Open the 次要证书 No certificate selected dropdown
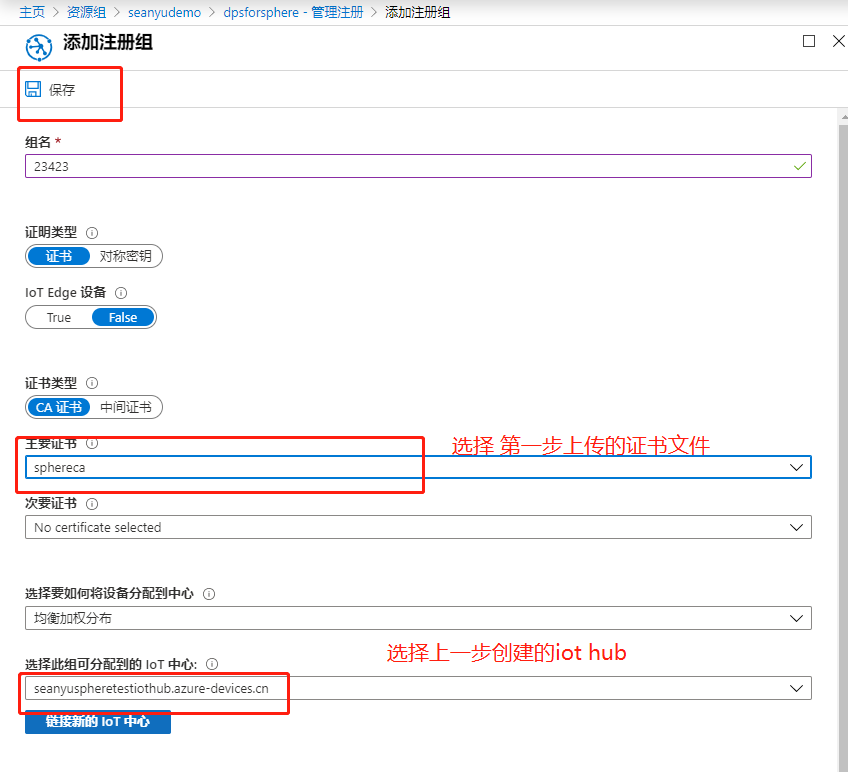Viewport: 848px width, 772px height. click(x=418, y=527)
